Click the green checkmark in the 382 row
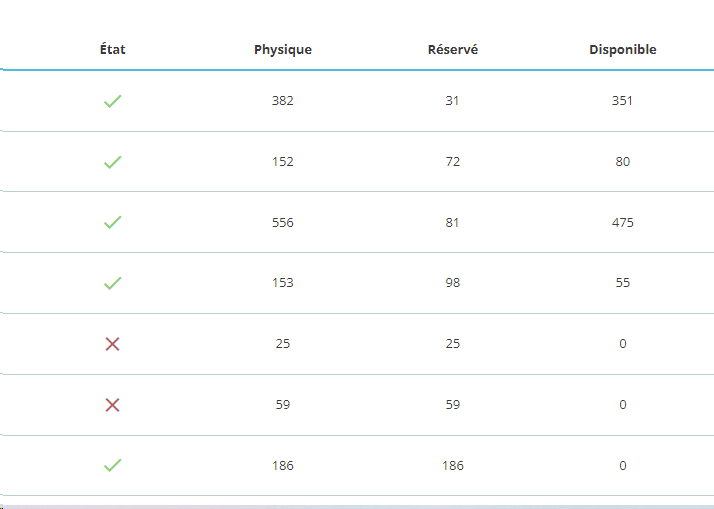This screenshot has width=714, height=509. click(x=113, y=101)
